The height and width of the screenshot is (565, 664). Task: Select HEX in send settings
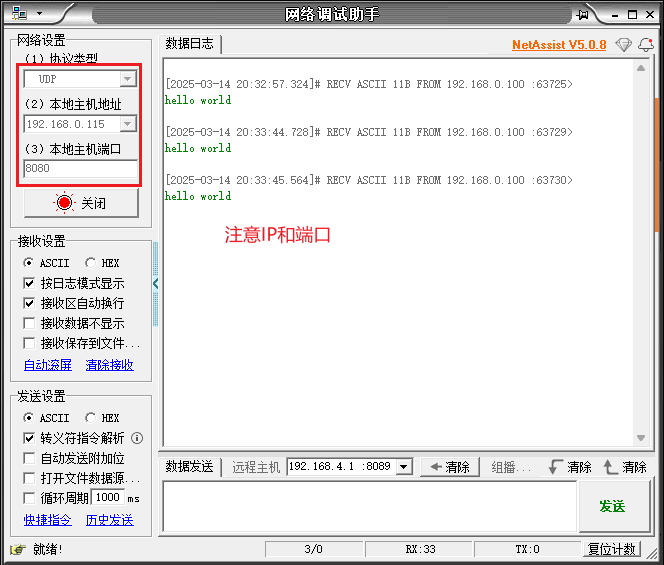click(x=102, y=418)
